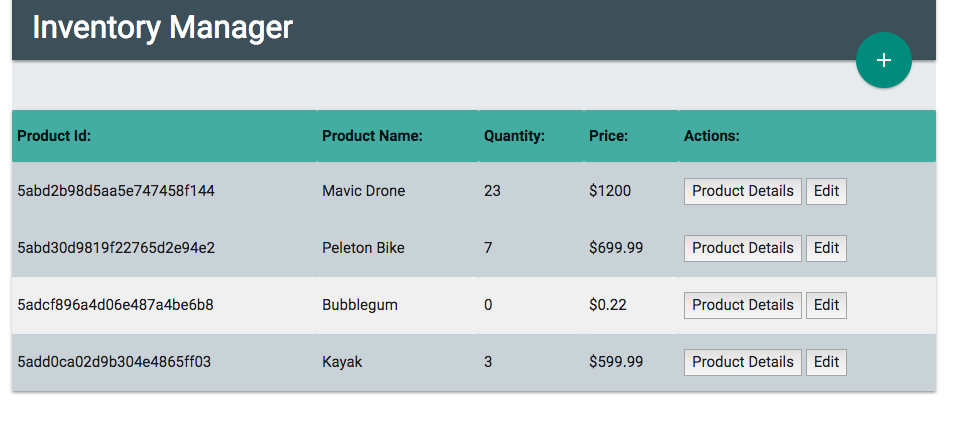Select product id 5abd30d9819f22765d2e94e2
The width and height of the screenshot is (971, 423).
116,248
